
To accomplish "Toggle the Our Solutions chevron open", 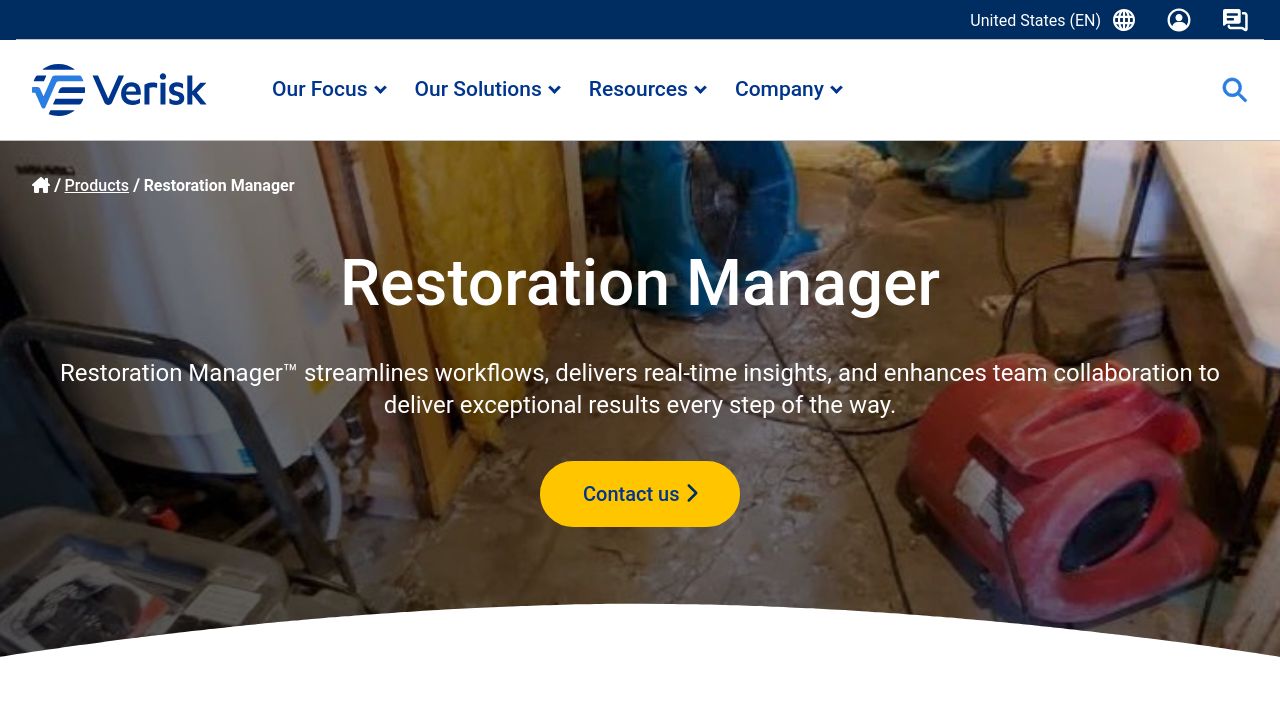I will tap(556, 89).
